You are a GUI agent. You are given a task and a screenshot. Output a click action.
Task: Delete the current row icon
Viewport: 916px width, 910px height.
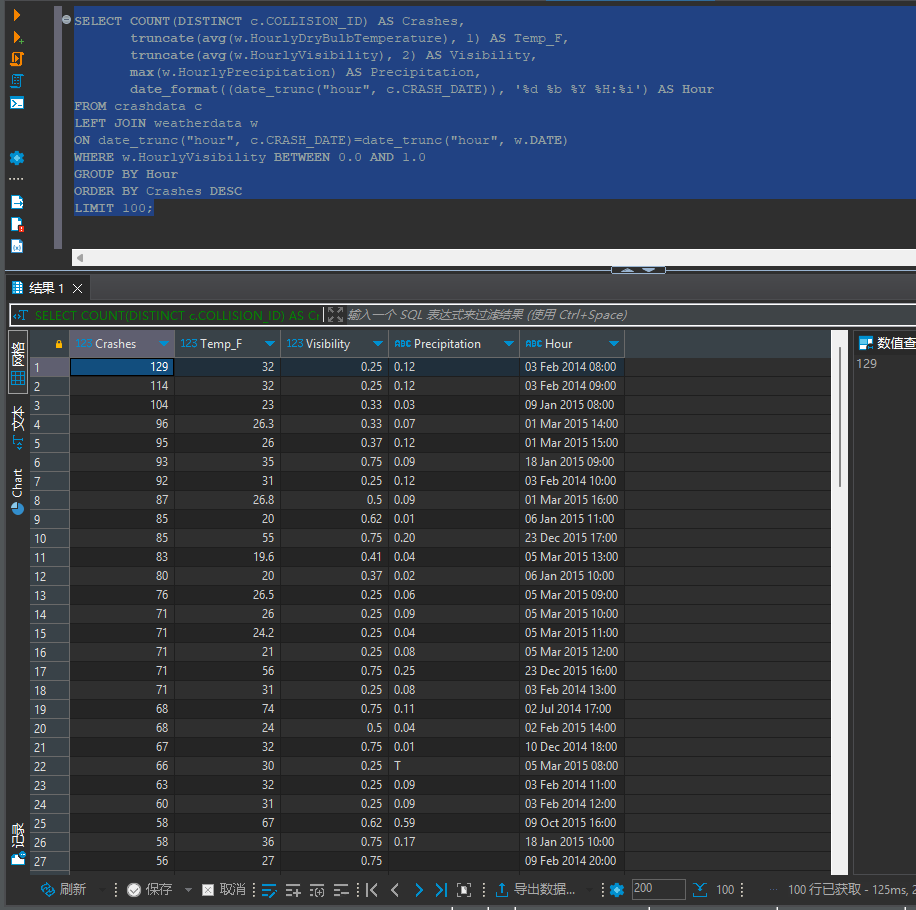[341, 890]
